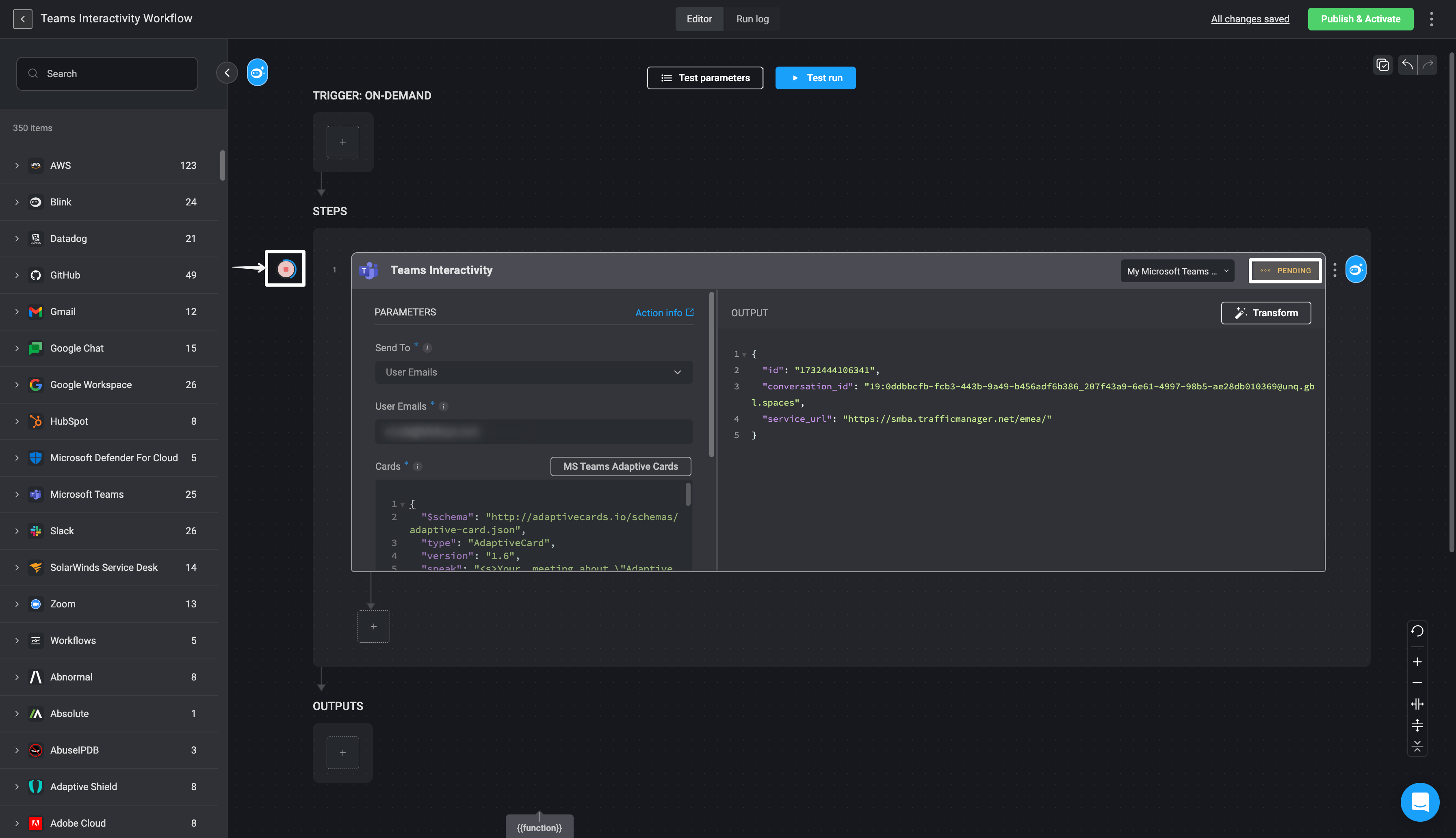Open the Blink copilot icon at canvas top
Image resolution: width=1456 pixels, height=838 pixels.
click(x=257, y=73)
